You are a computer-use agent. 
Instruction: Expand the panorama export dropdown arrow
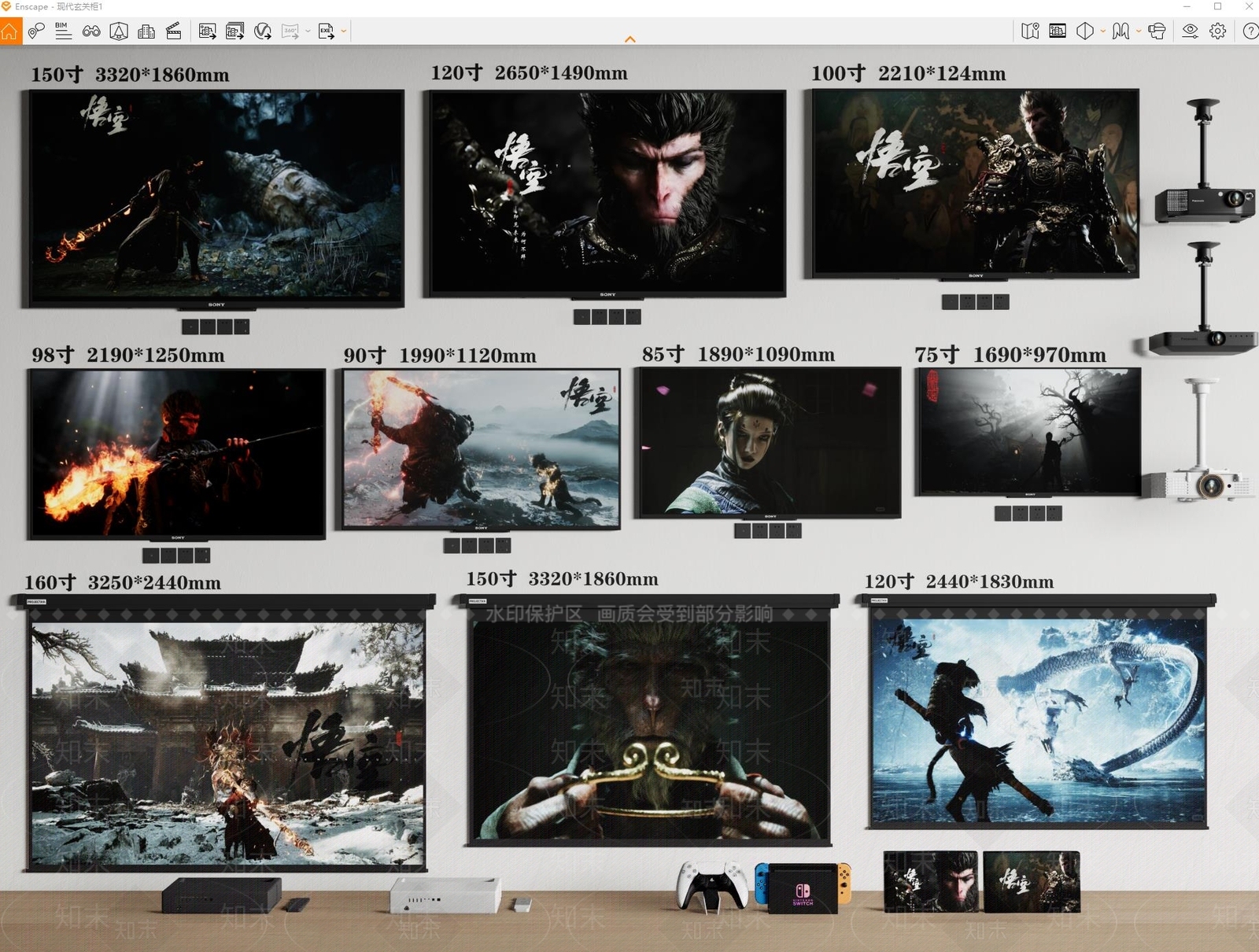[308, 31]
